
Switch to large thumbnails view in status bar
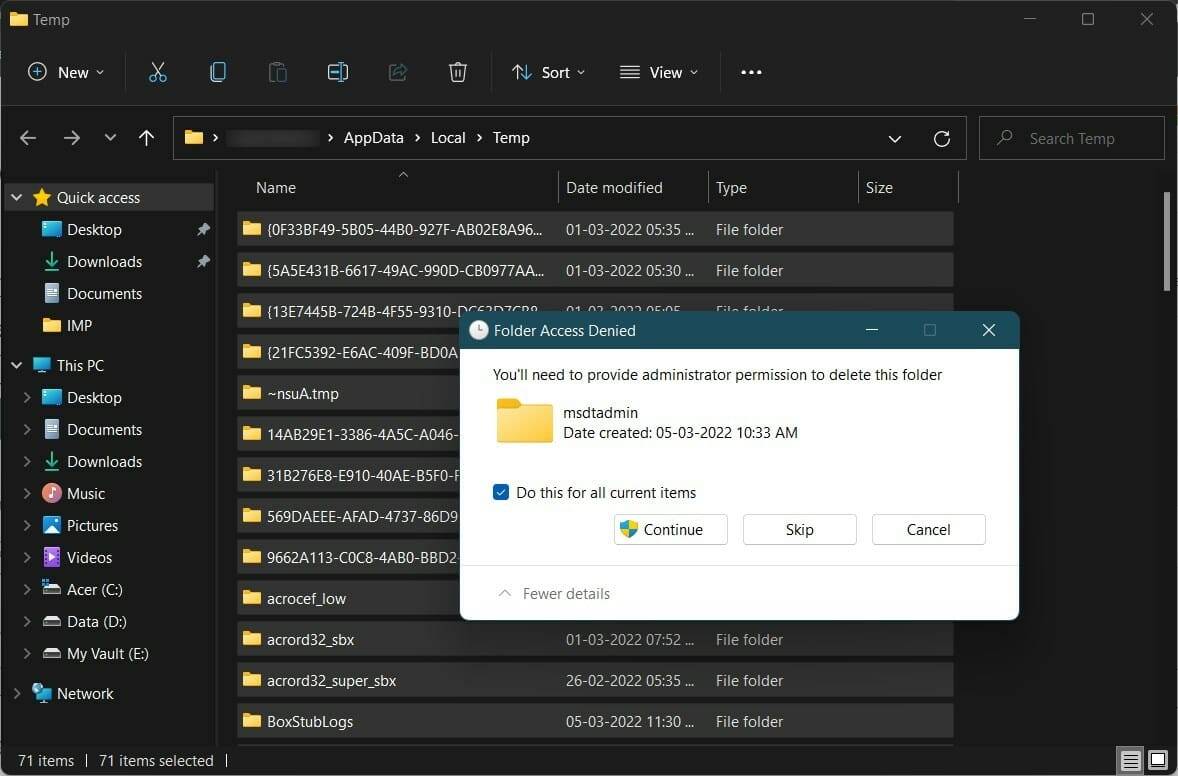point(1157,760)
